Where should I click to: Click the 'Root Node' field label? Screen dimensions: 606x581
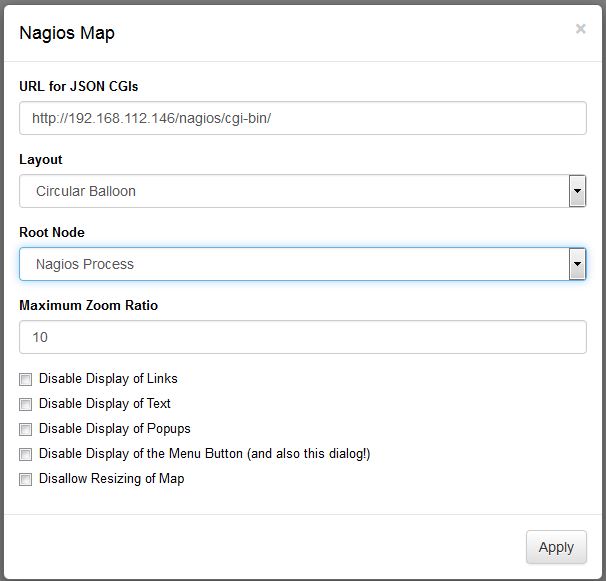coord(52,233)
